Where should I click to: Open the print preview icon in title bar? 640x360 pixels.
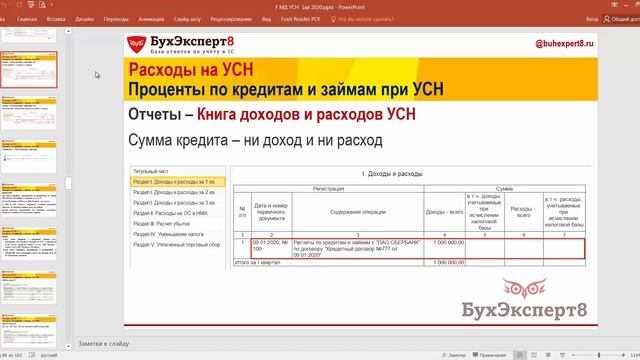42,5
